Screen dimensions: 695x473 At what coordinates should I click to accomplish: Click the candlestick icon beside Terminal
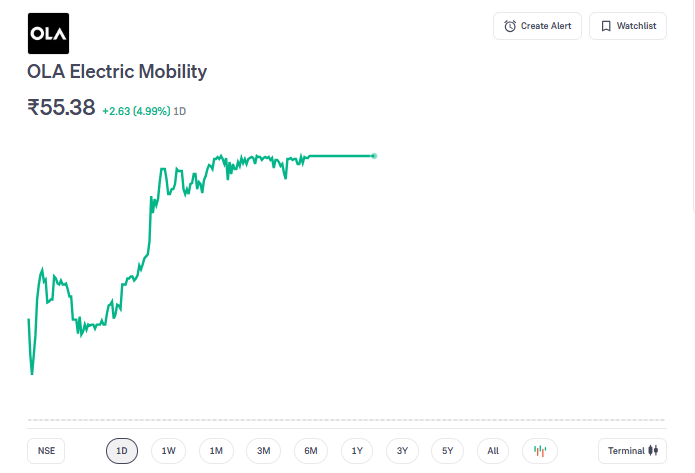point(653,451)
